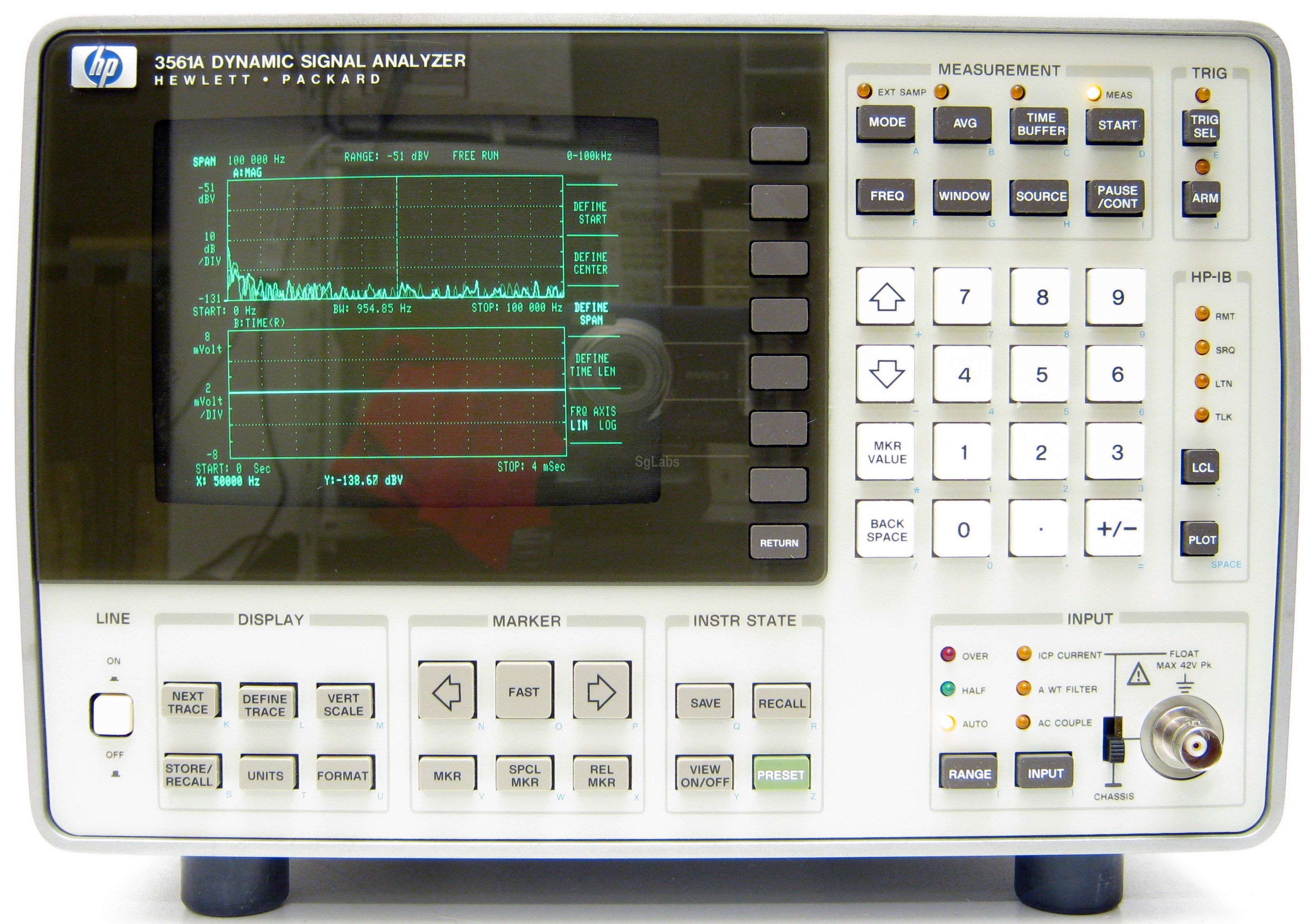Push the AVG key

click(963, 123)
